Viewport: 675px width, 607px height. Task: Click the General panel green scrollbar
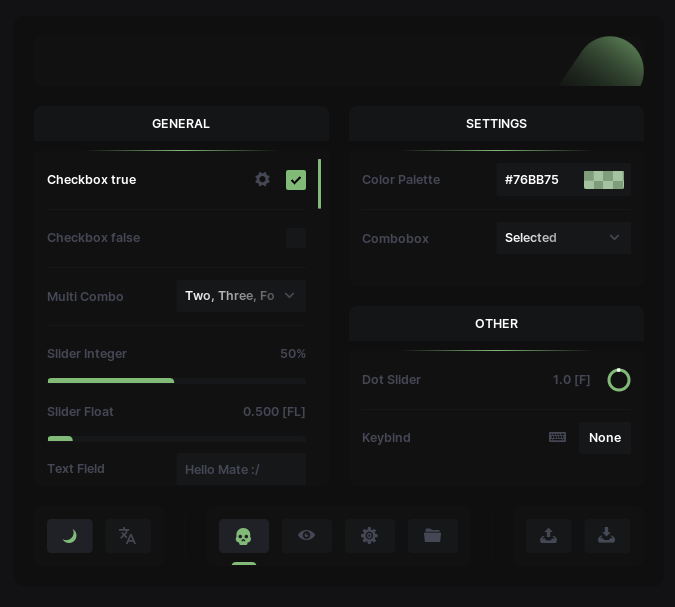(x=319, y=184)
